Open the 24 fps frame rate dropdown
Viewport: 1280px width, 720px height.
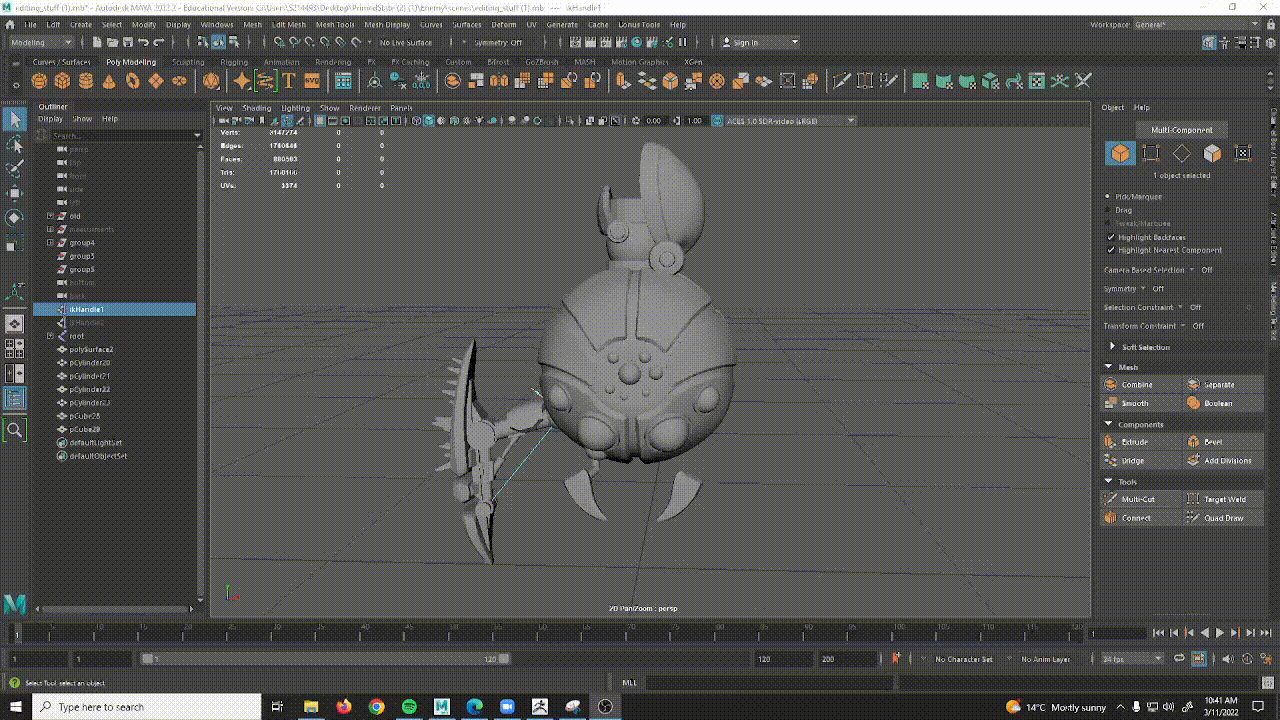pos(1132,659)
